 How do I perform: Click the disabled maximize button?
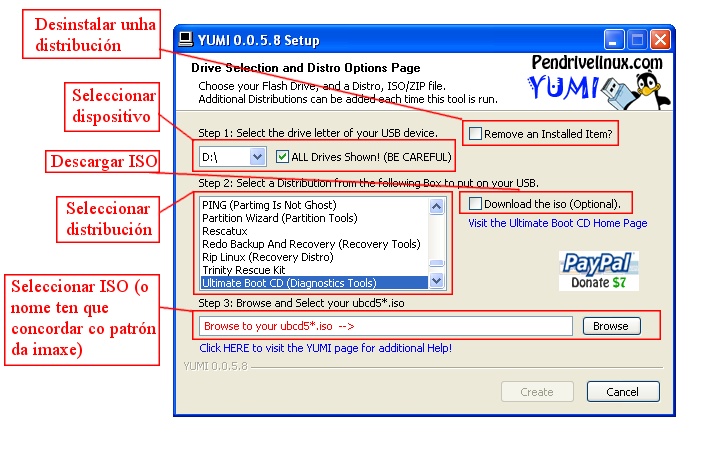tap(637, 40)
